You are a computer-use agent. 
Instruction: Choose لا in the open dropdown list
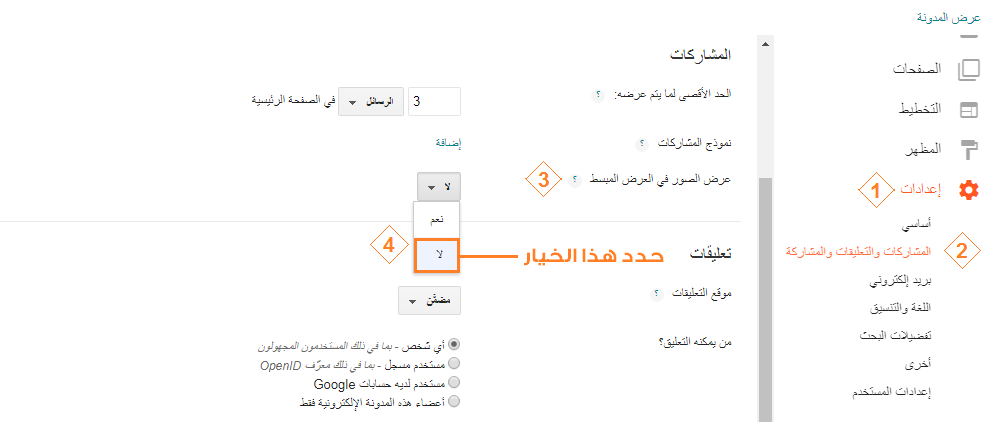[437, 255]
